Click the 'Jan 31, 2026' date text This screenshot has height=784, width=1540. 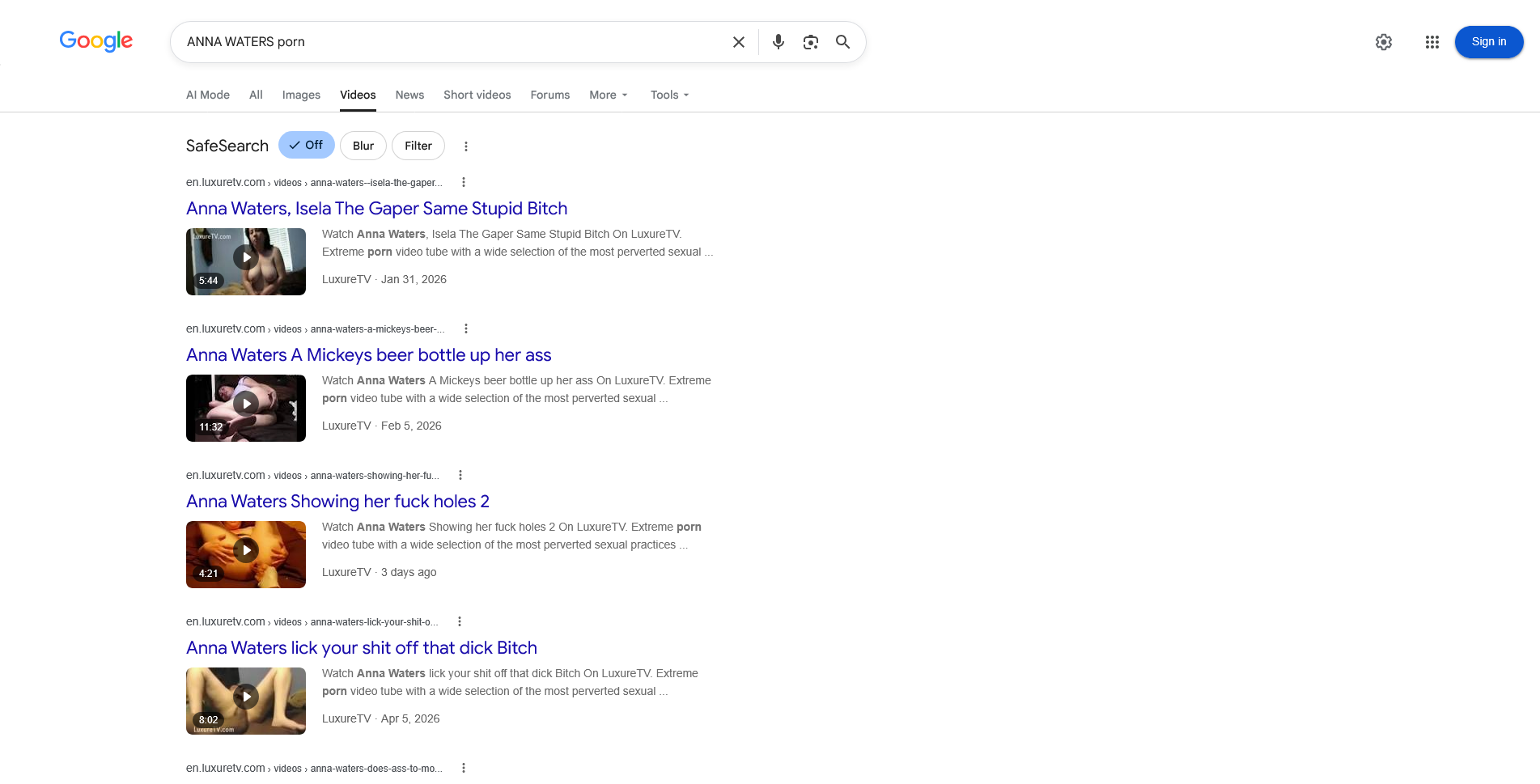click(414, 279)
